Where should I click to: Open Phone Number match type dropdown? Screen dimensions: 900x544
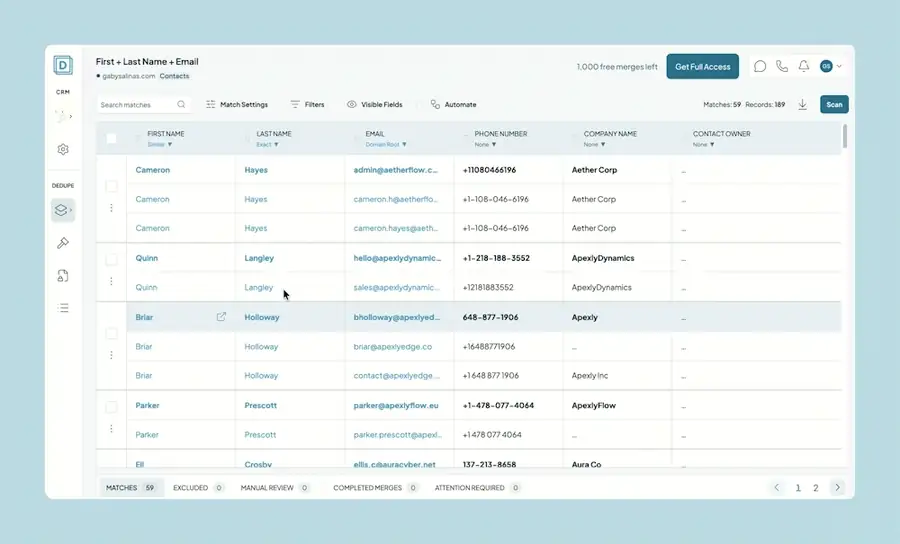click(x=485, y=145)
